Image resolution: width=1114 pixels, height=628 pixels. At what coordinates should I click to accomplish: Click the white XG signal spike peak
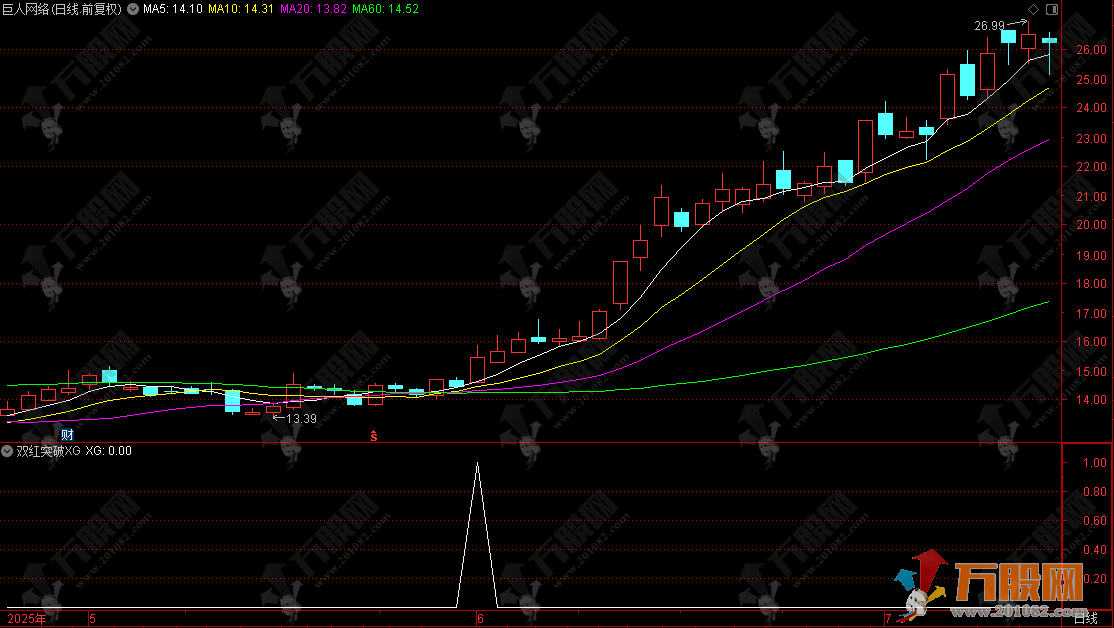coord(477,464)
